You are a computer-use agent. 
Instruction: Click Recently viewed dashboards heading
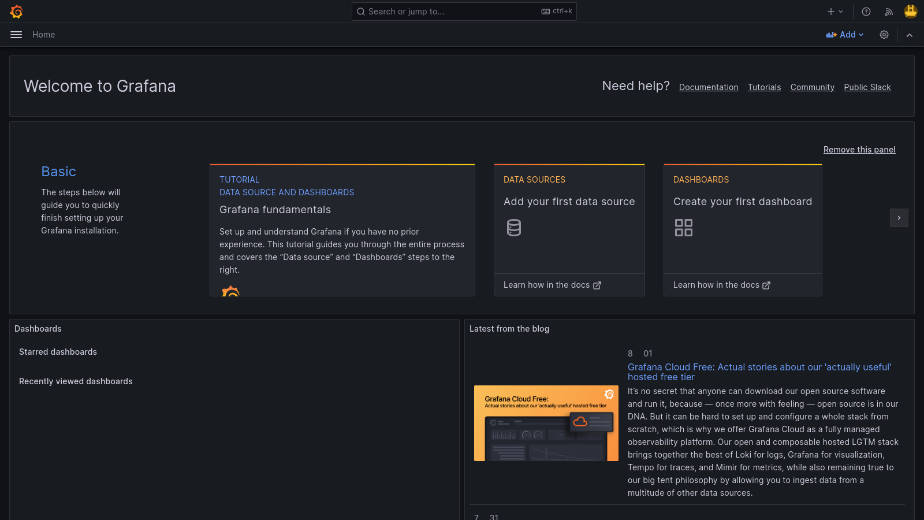click(x=75, y=381)
